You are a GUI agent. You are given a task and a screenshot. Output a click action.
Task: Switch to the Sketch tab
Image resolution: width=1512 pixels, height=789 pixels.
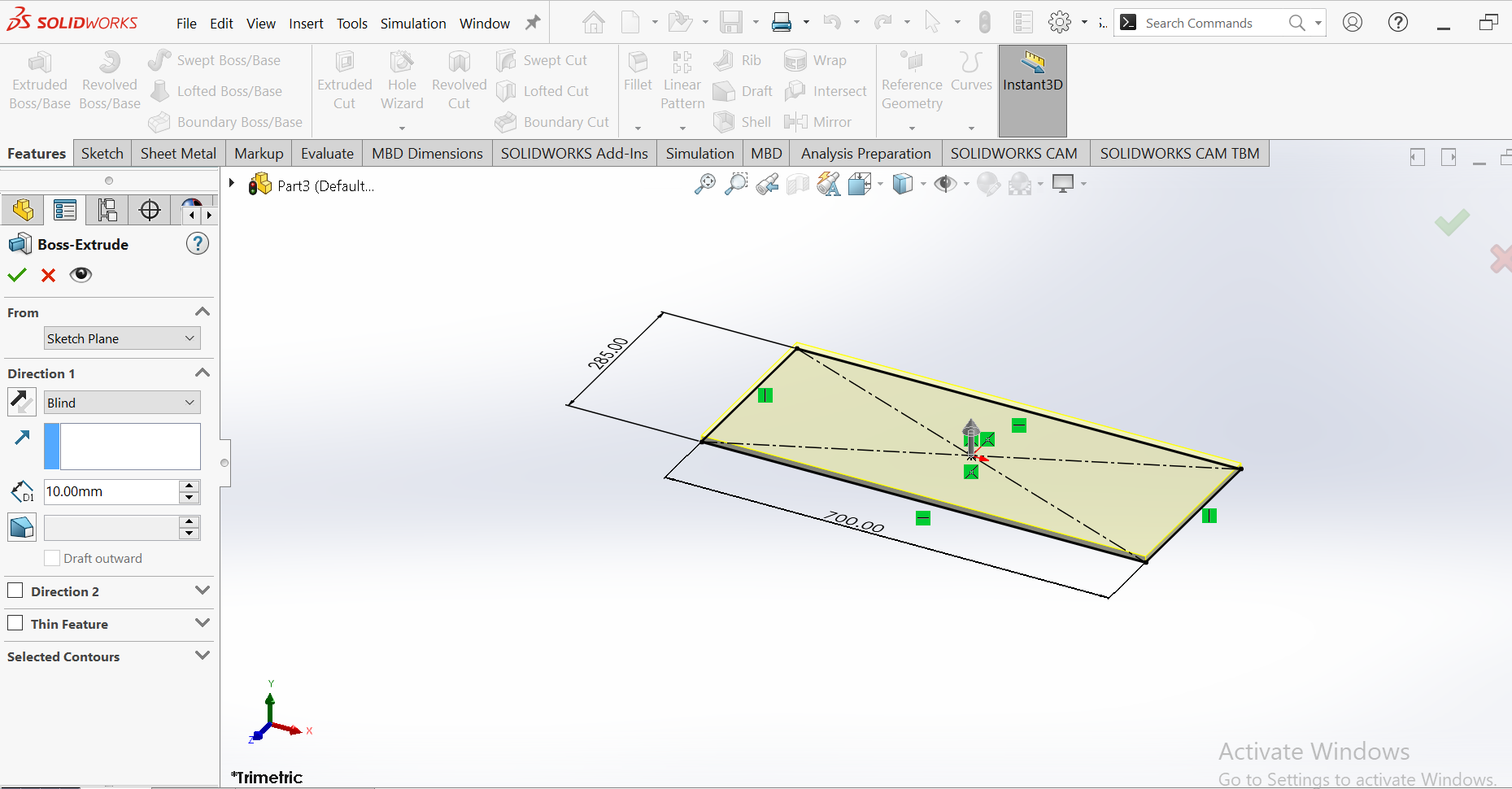pos(102,153)
